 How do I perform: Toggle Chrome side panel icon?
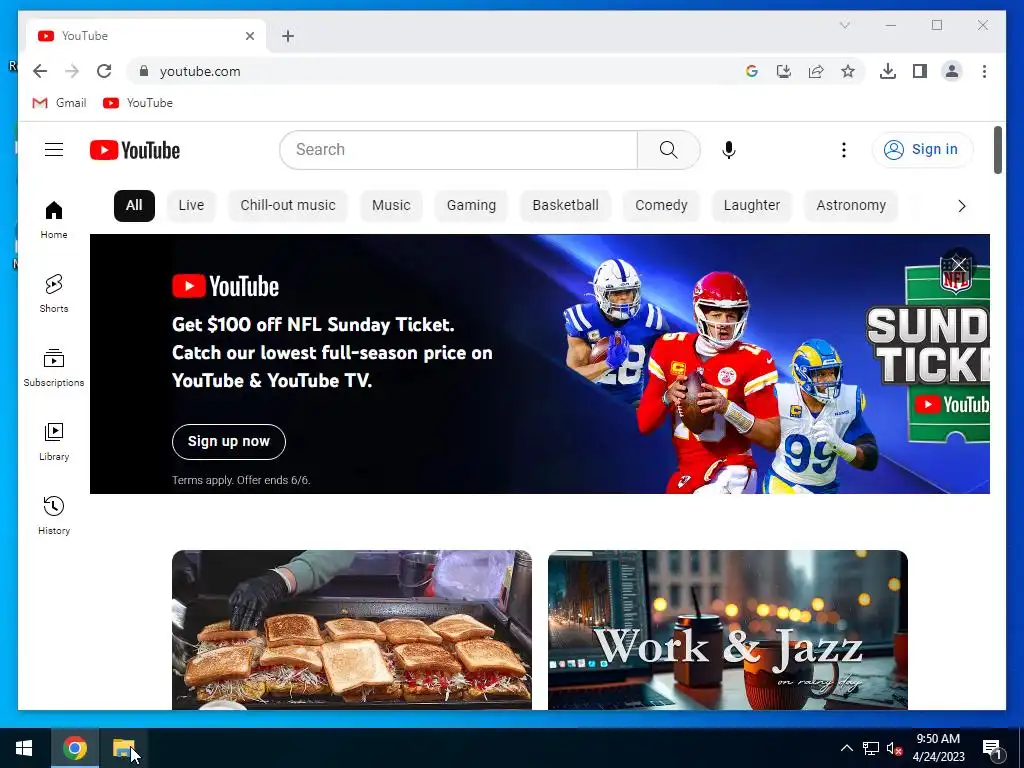920,71
